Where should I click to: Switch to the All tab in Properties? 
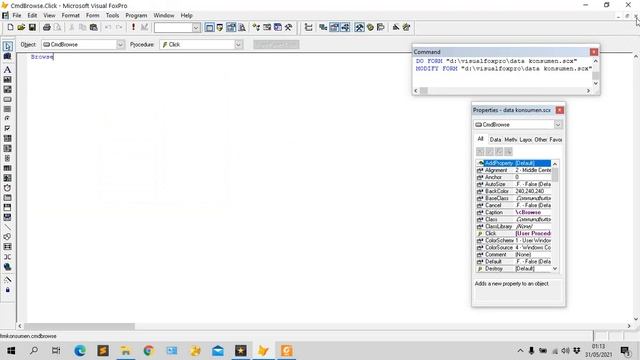[480, 139]
